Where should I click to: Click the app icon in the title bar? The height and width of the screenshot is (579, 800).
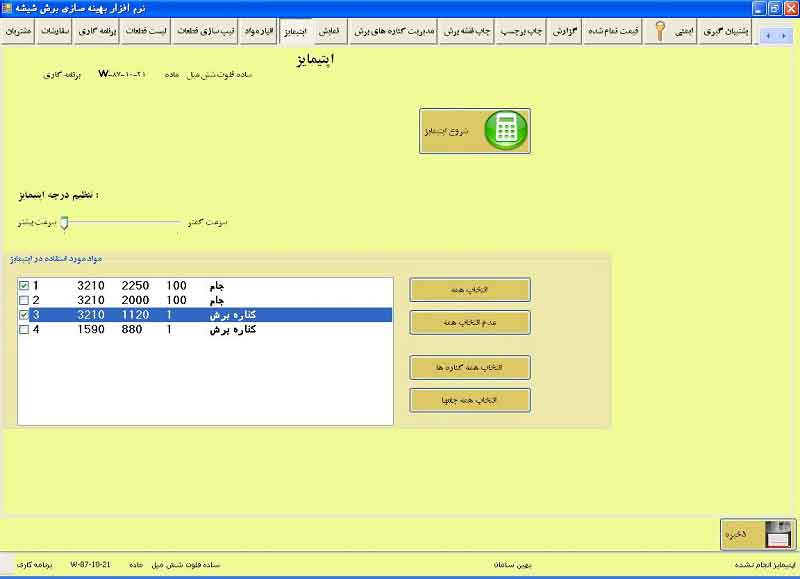7,8
